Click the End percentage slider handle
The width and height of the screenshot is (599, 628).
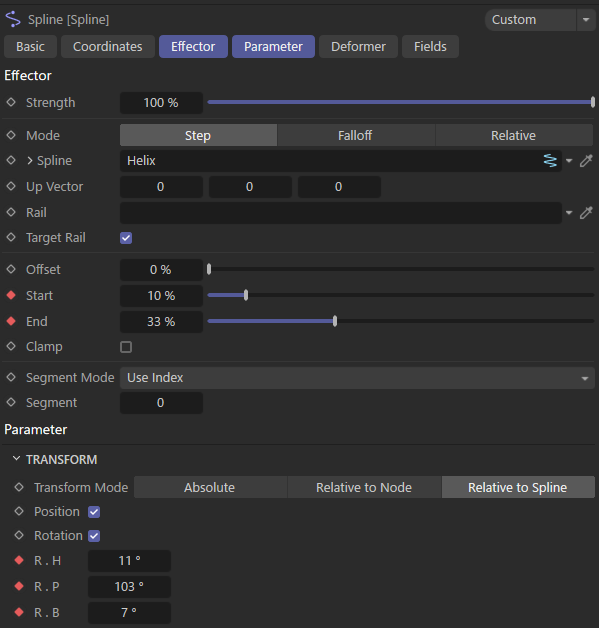click(335, 321)
